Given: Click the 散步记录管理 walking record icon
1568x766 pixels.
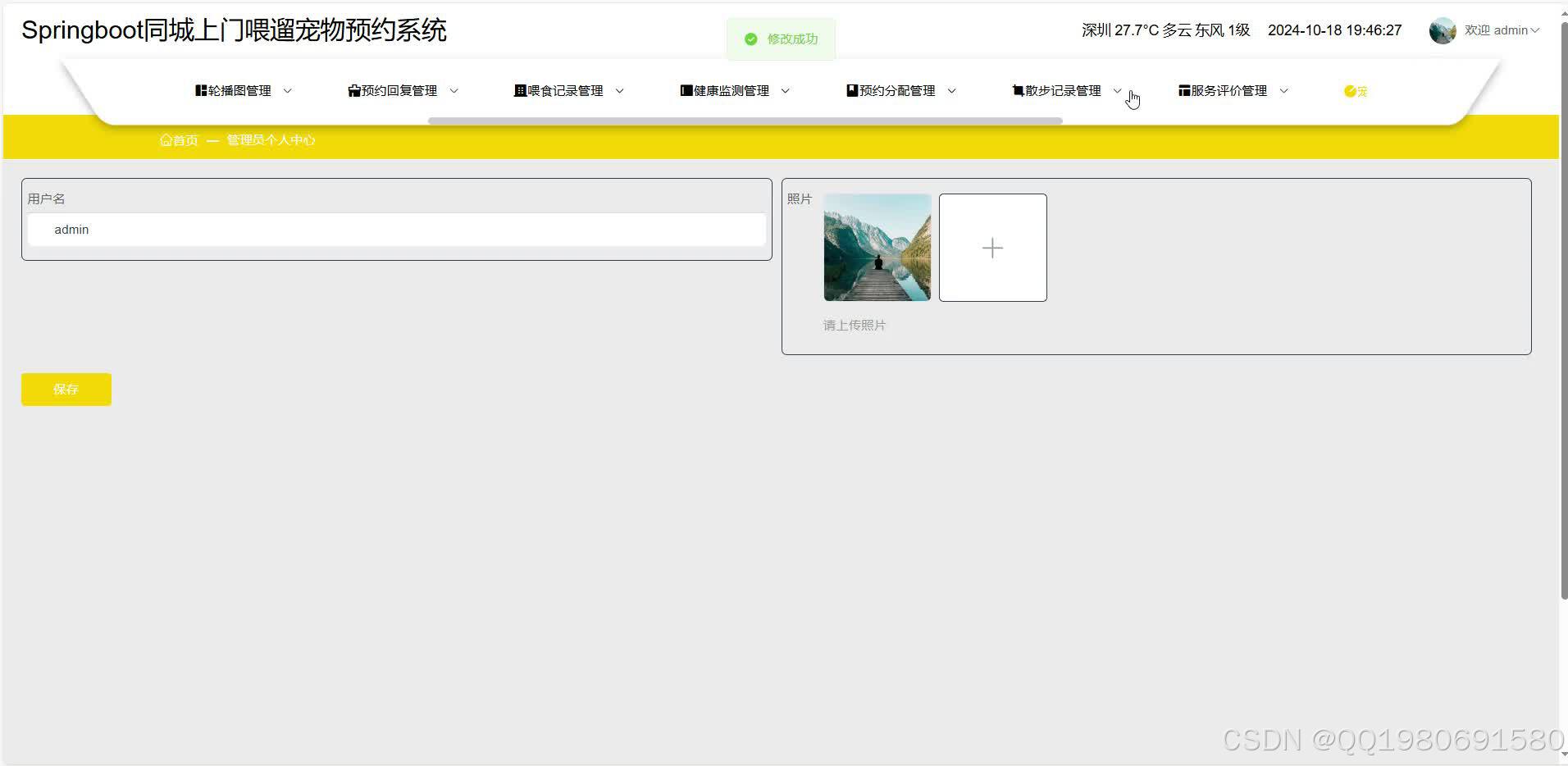Looking at the screenshot, I should [1016, 90].
